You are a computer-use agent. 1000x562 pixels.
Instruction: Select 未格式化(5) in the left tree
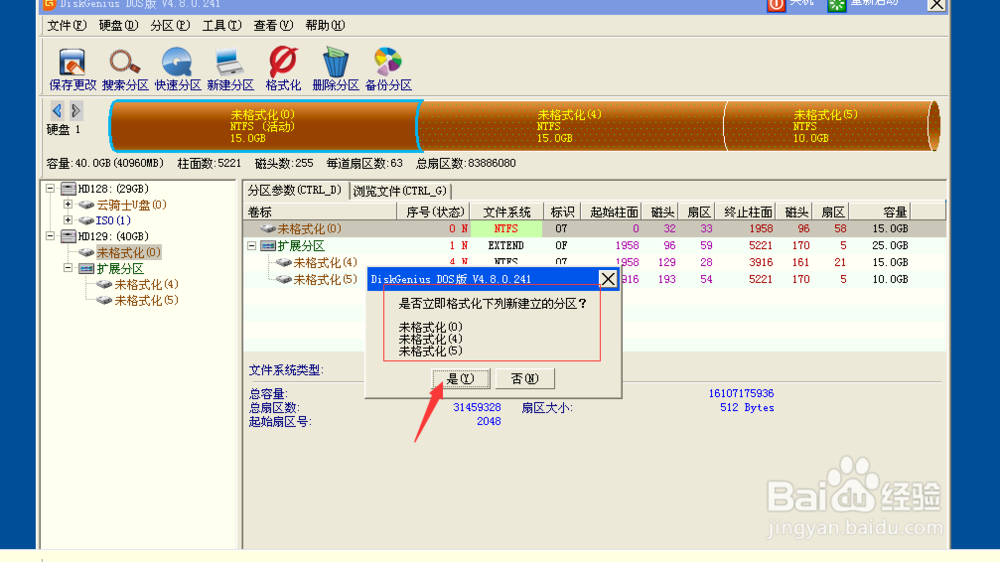[x=146, y=300]
